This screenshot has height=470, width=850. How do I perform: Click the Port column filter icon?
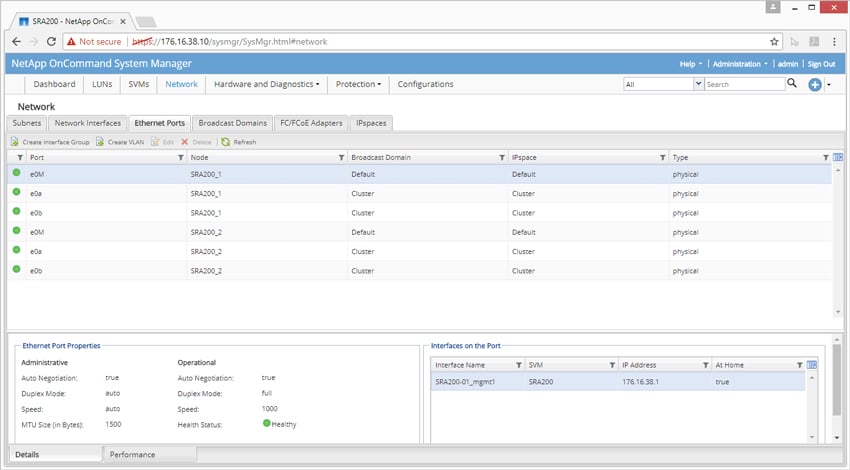click(181, 157)
